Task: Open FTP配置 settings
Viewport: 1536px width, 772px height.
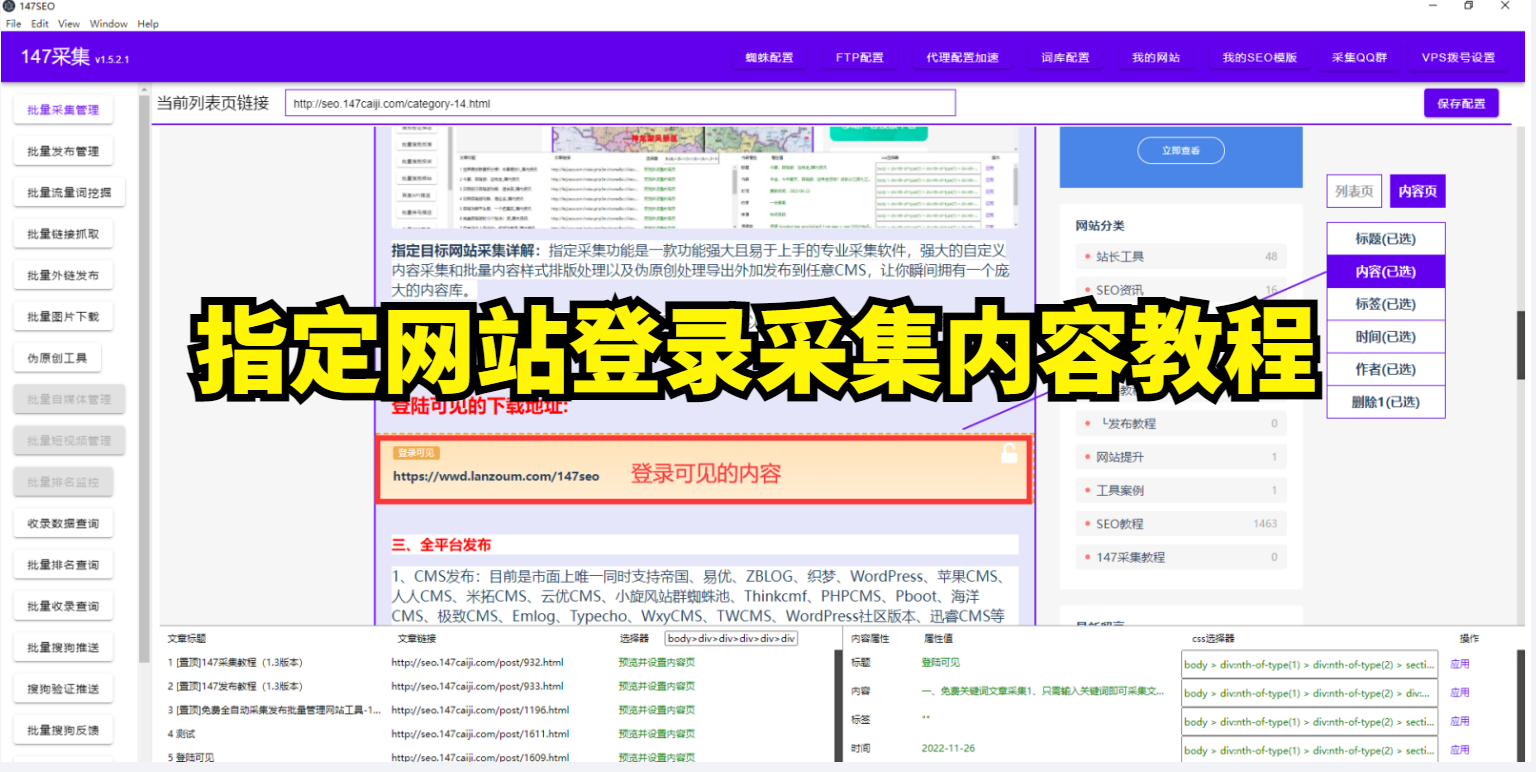Action: [860, 57]
